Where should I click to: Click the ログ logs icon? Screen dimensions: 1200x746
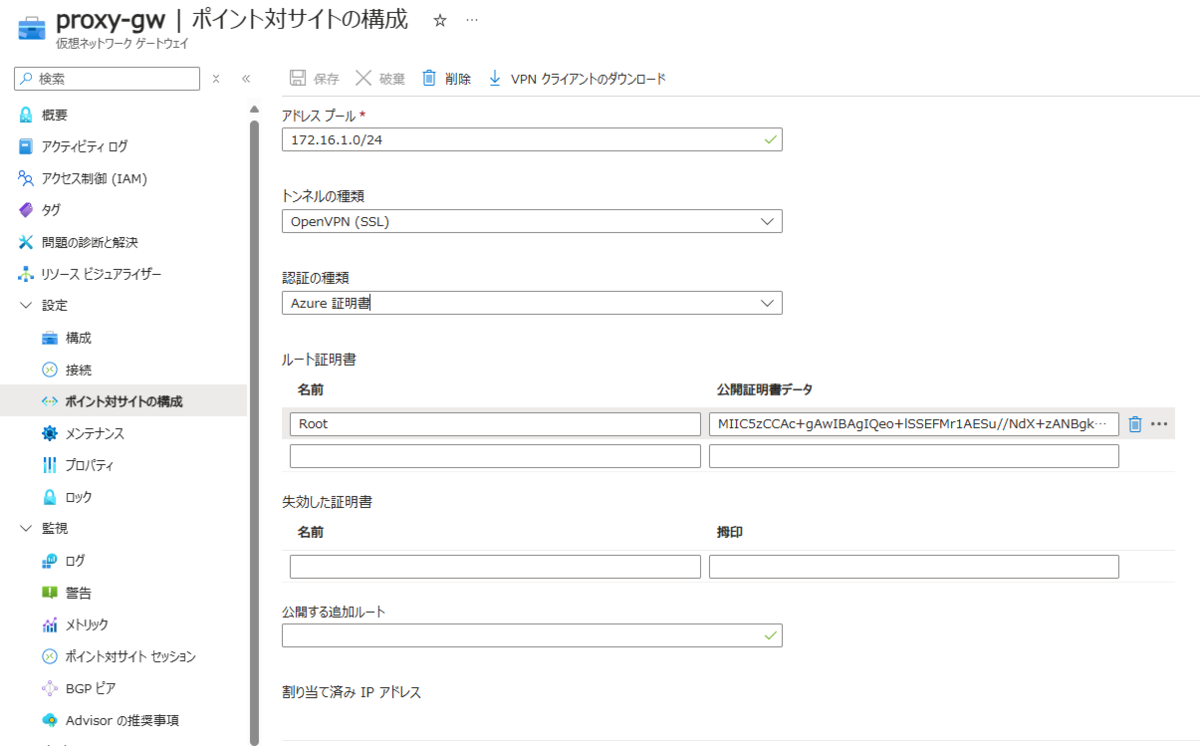click(50, 561)
